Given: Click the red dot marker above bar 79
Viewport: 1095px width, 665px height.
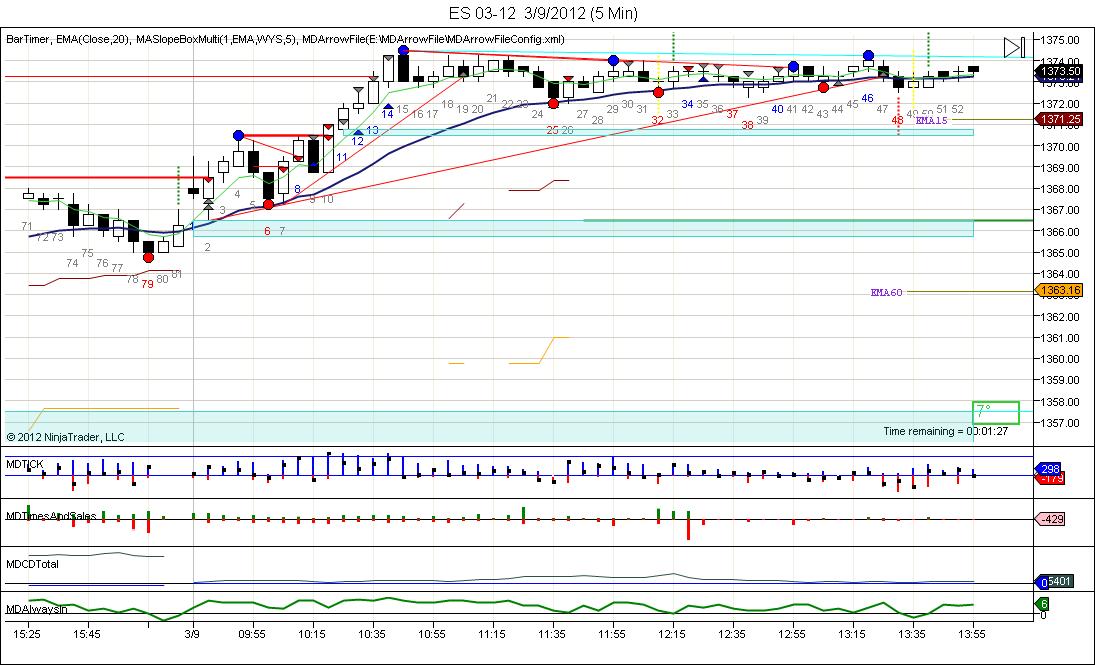Looking at the screenshot, I should [x=148, y=258].
